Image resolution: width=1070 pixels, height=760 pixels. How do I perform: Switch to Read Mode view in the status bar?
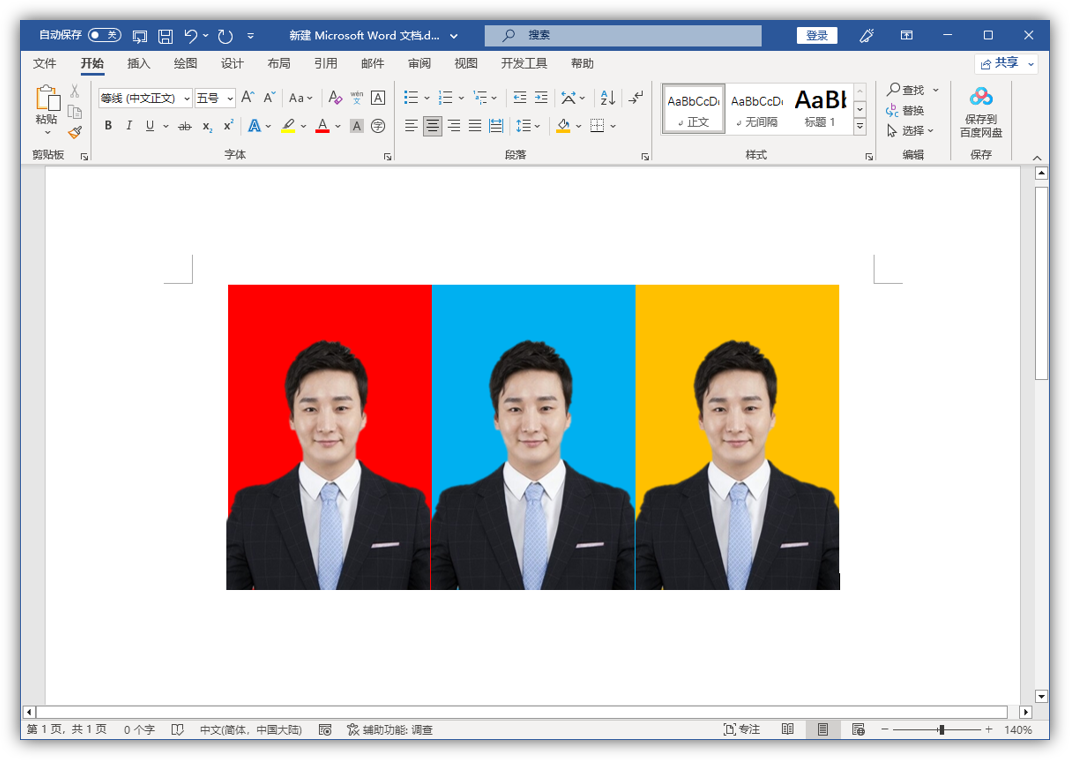tap(788, 730)
